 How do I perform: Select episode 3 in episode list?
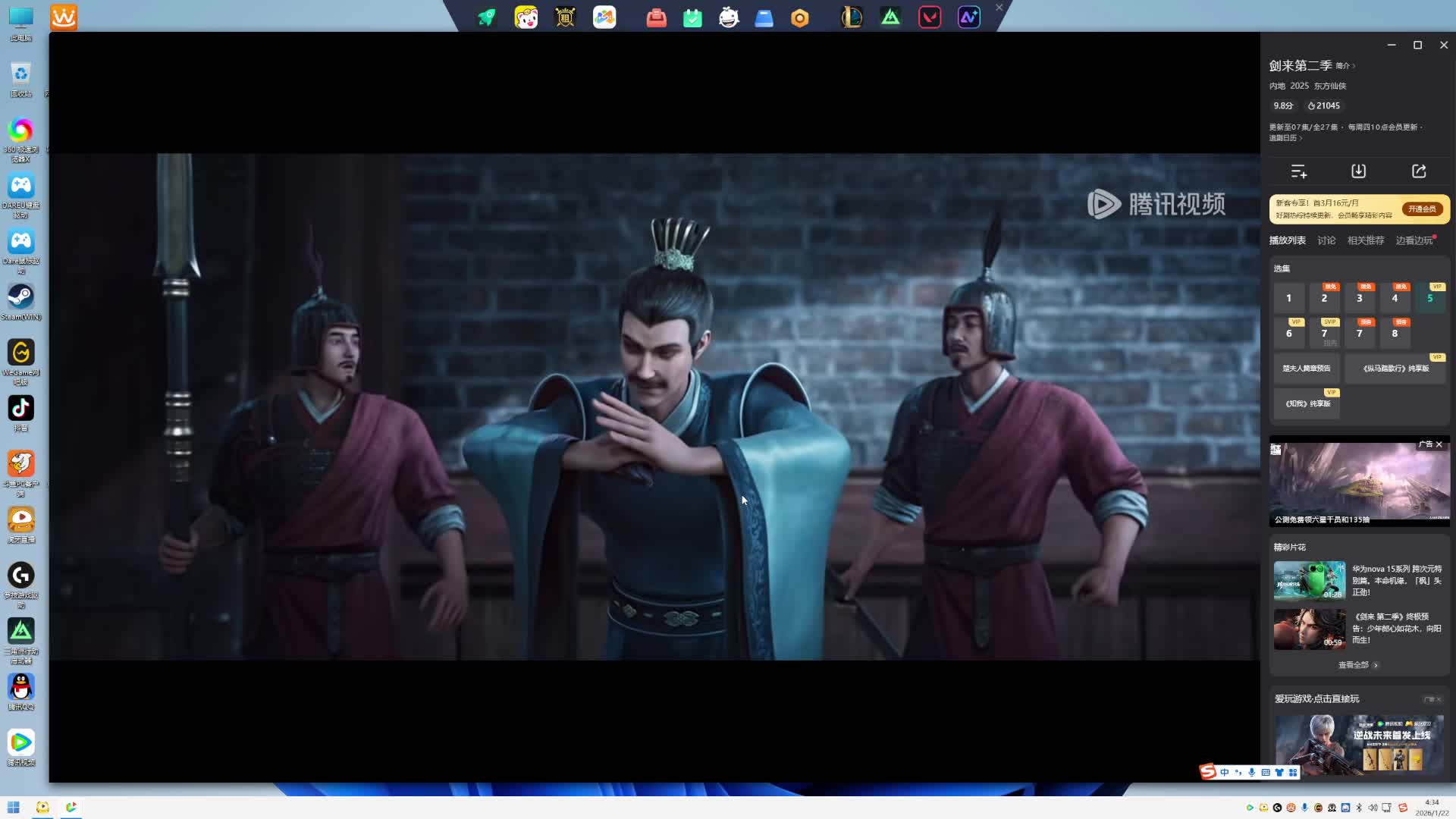coord(1359,298)
